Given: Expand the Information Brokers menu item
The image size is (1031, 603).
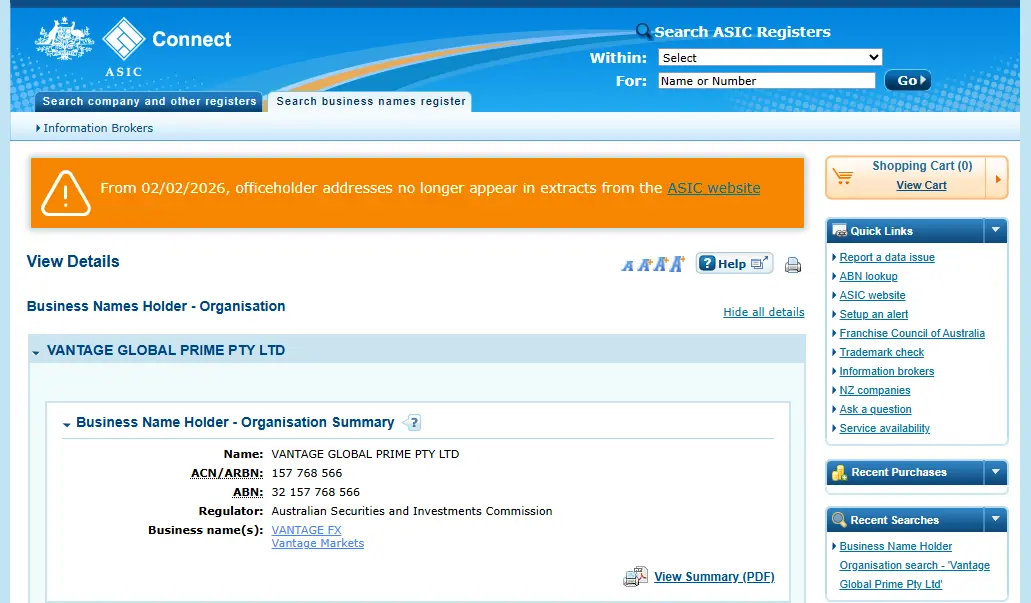Looking at the screenshot, I should (x=95, y=128).
